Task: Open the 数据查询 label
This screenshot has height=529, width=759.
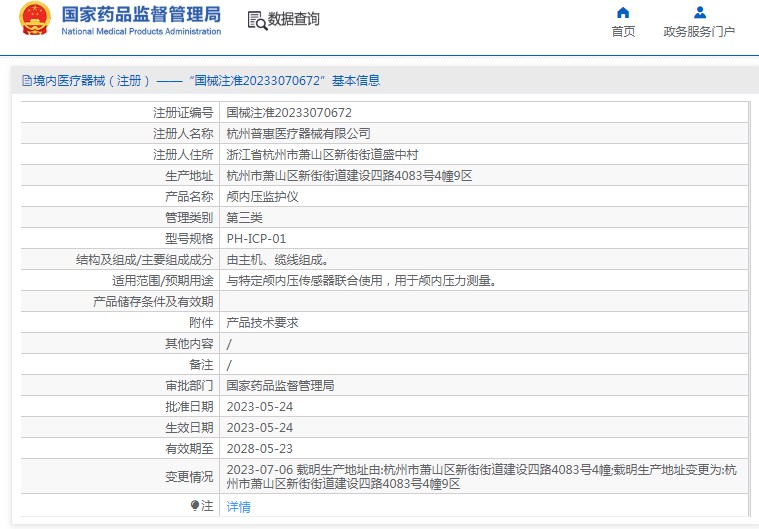Action: pos(294,19)
